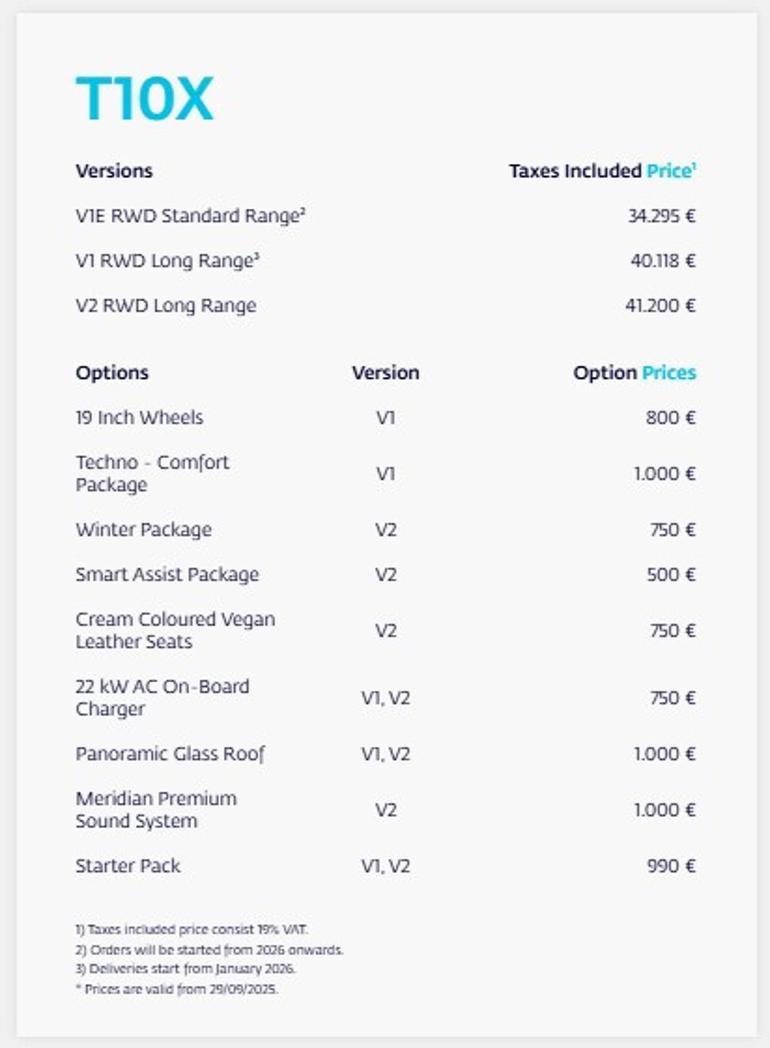Select the V2 RWD Long Range version

coord(166,306)
